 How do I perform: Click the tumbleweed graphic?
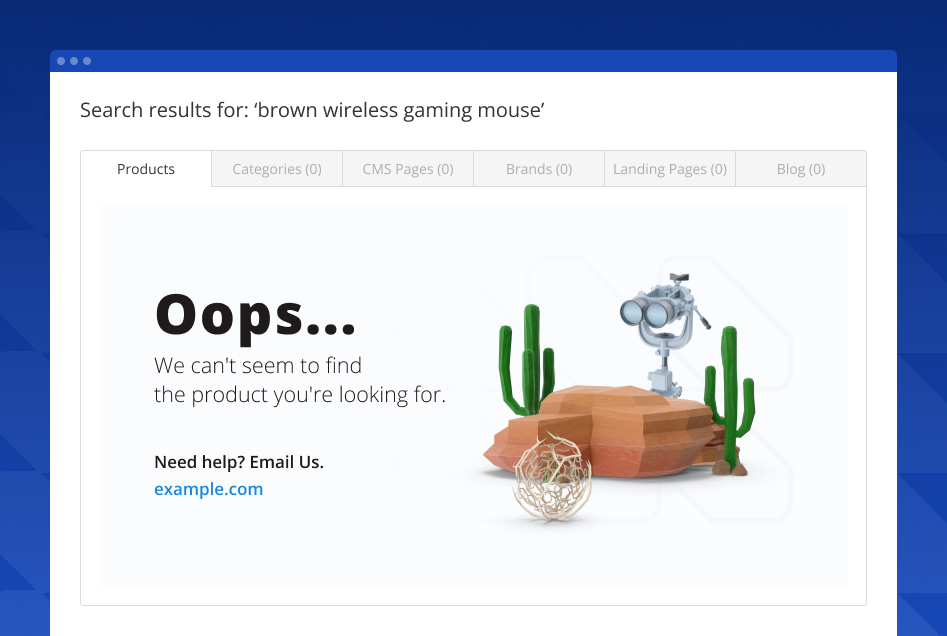coord(552,477)
